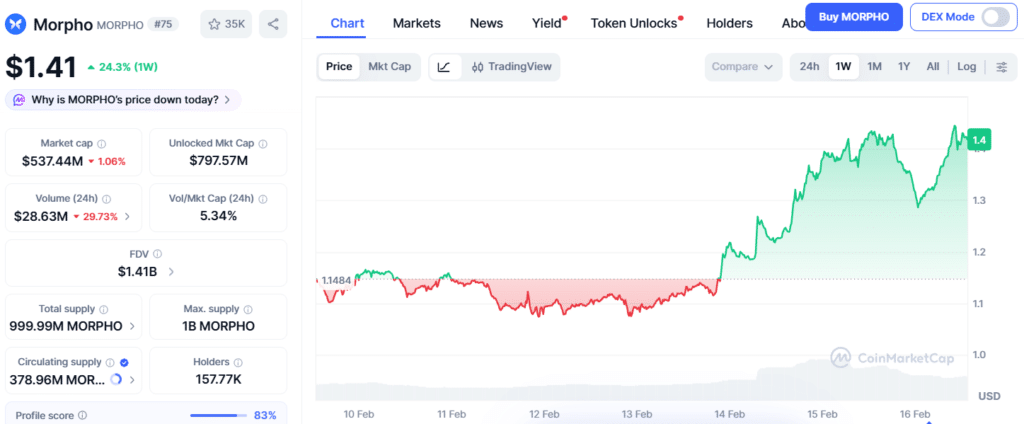Click info icon beside Volume (24h)
This screenshot has height=424, width=1024.
106,199
